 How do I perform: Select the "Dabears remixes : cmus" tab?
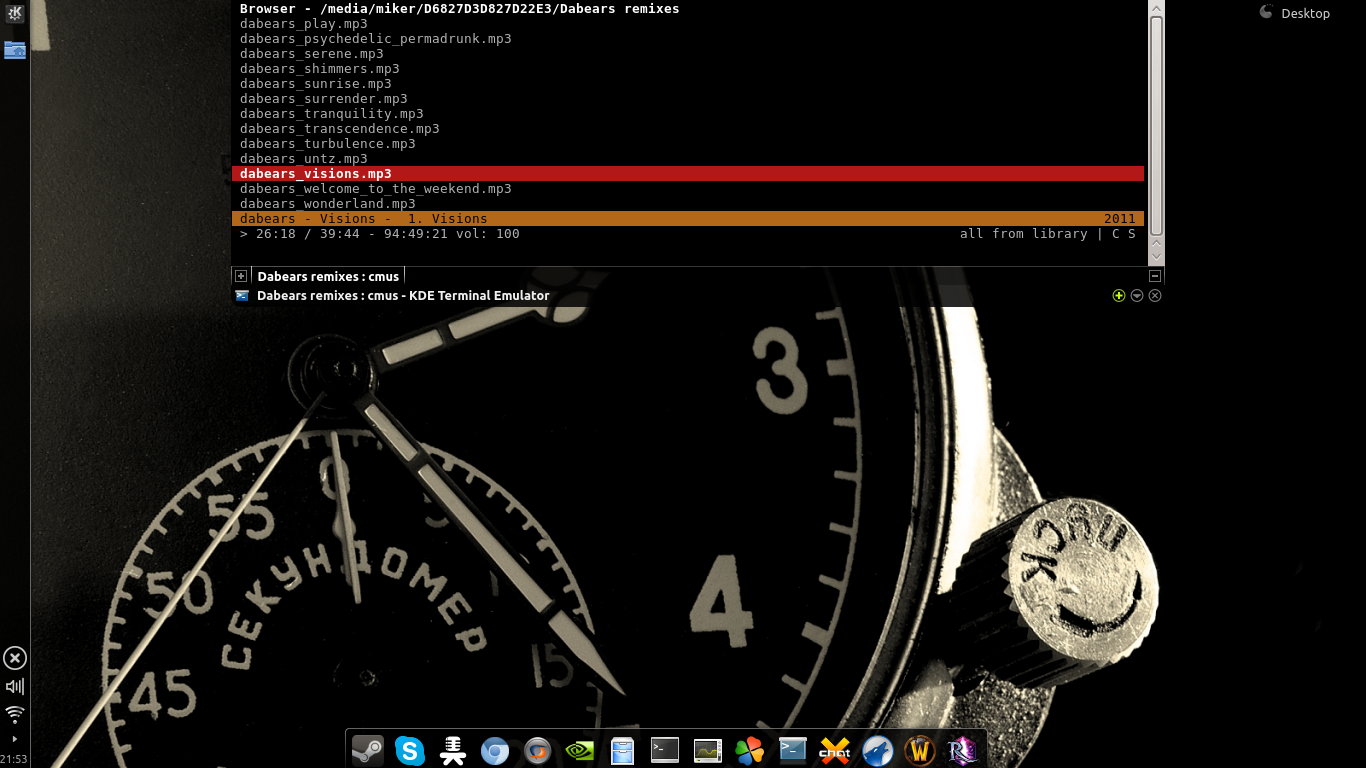(x=328, y=276)
